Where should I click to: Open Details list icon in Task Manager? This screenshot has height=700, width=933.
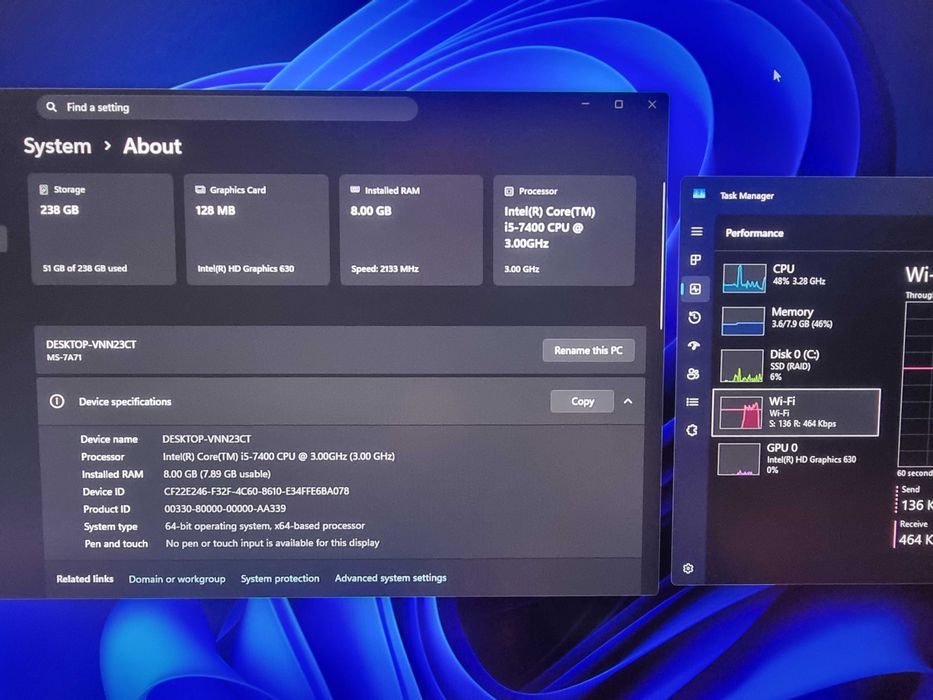693,402
